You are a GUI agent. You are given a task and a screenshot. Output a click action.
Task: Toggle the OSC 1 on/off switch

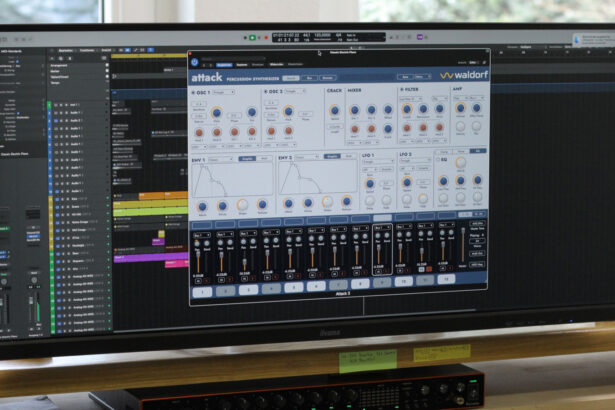(193, 93)
